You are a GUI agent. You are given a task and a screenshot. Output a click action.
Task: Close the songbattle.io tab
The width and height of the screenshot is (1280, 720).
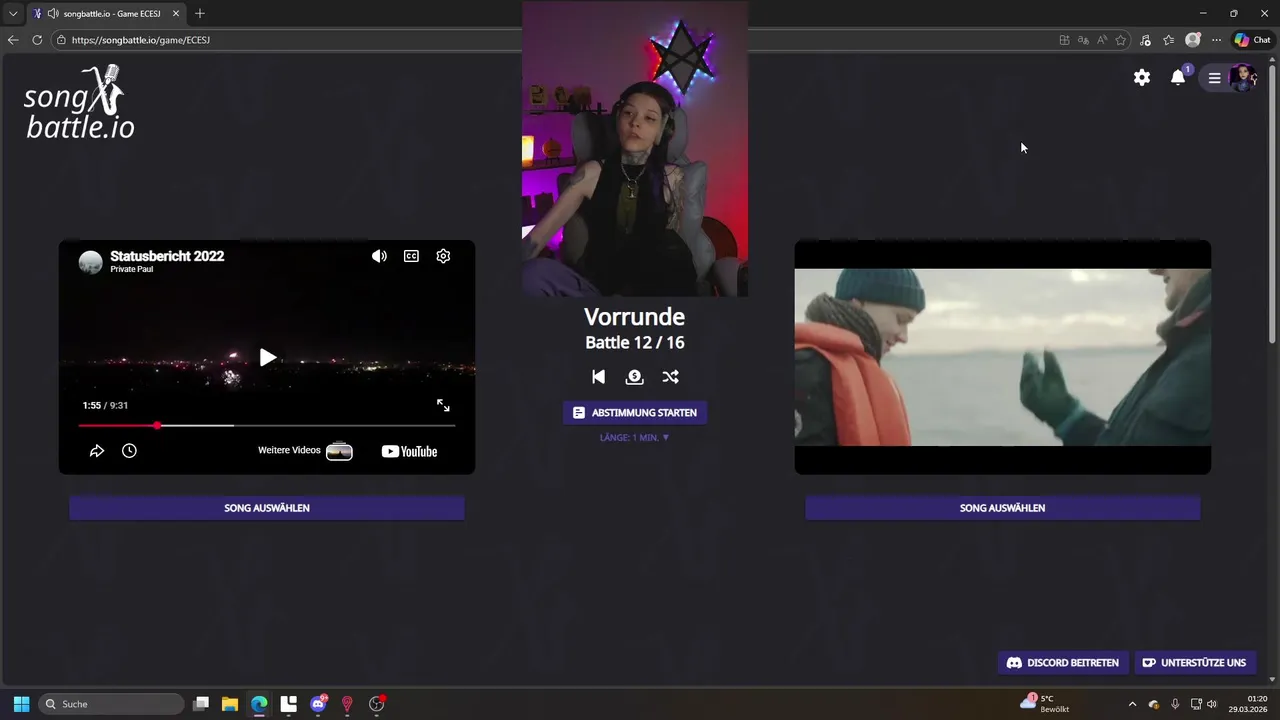pyautogui.click(x=176, y=14)
